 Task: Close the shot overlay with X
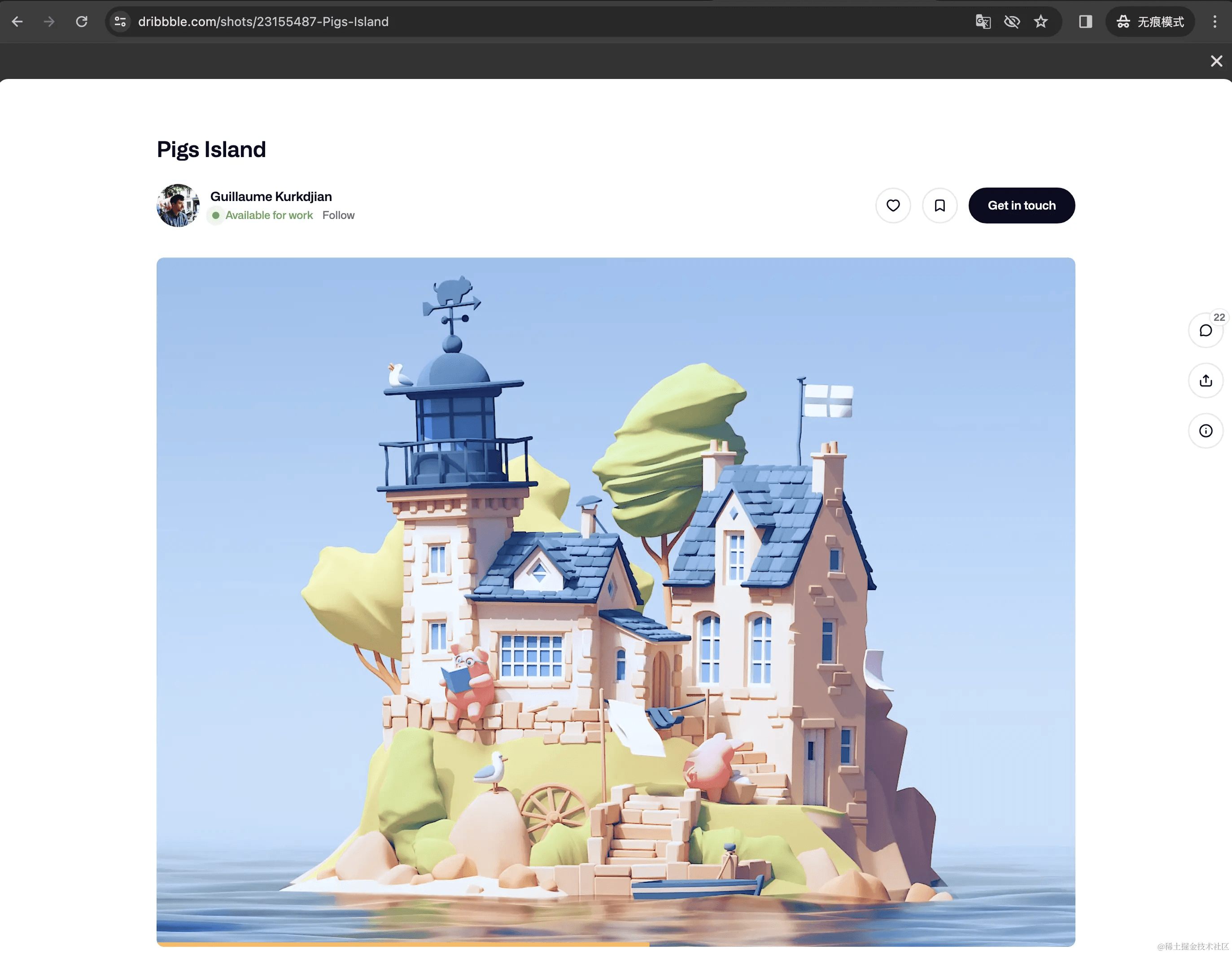[1216, 61]
